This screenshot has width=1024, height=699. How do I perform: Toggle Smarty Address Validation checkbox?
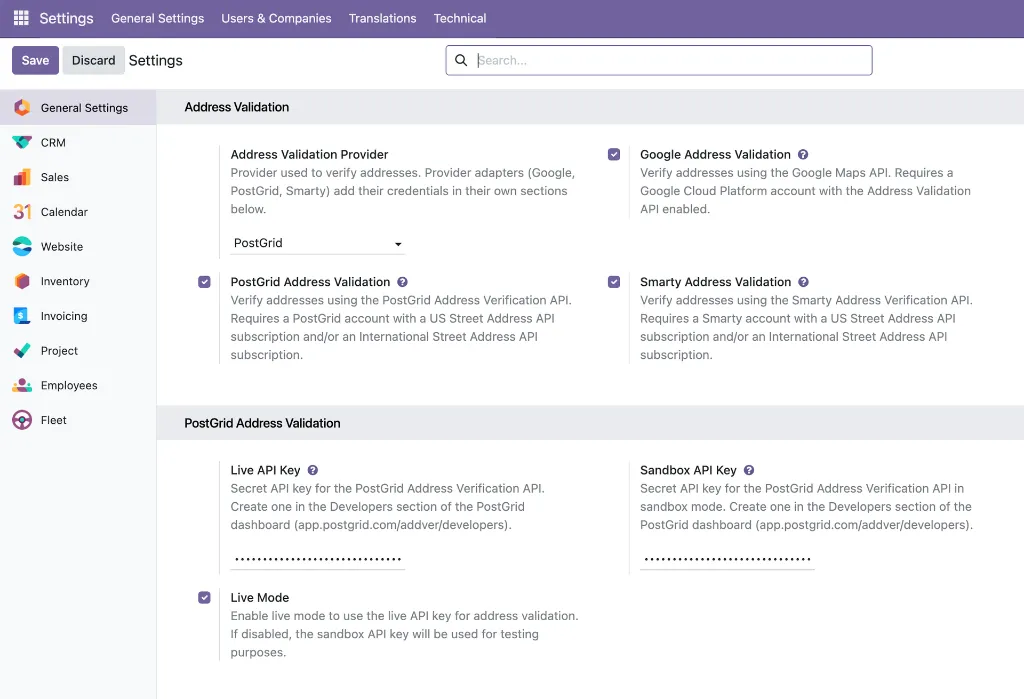coord(614,282)
